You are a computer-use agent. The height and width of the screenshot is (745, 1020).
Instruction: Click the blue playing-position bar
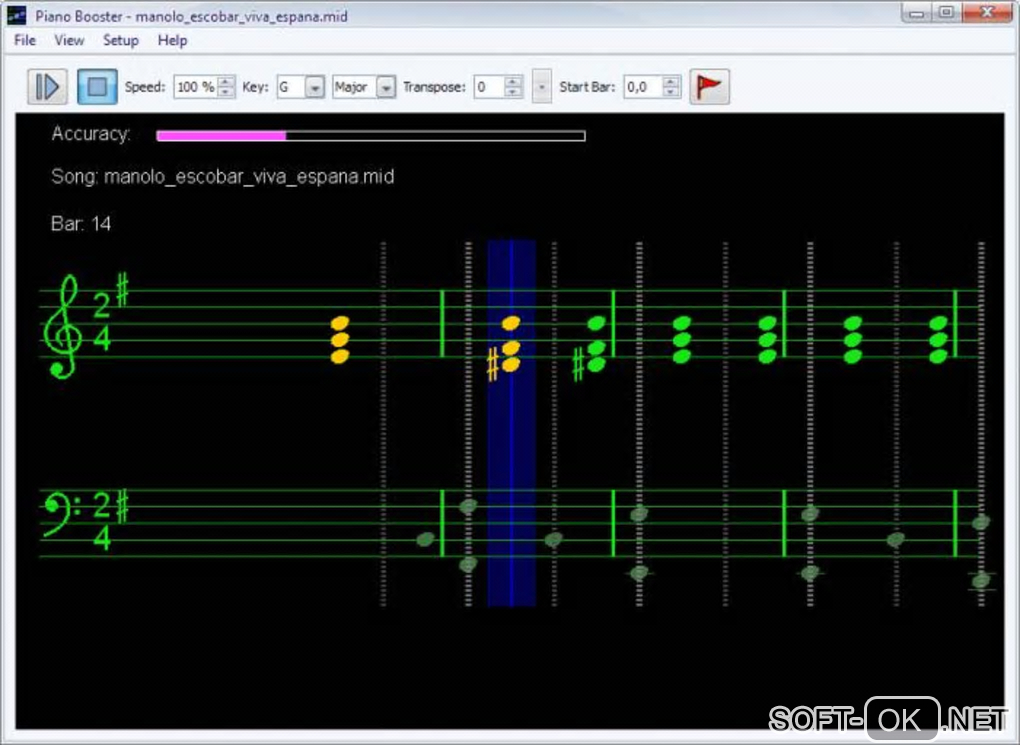click(511, 423)
